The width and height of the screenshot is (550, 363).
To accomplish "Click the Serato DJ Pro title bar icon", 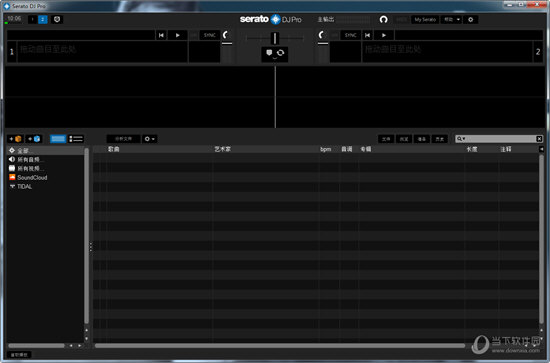I will coord(7,6).
